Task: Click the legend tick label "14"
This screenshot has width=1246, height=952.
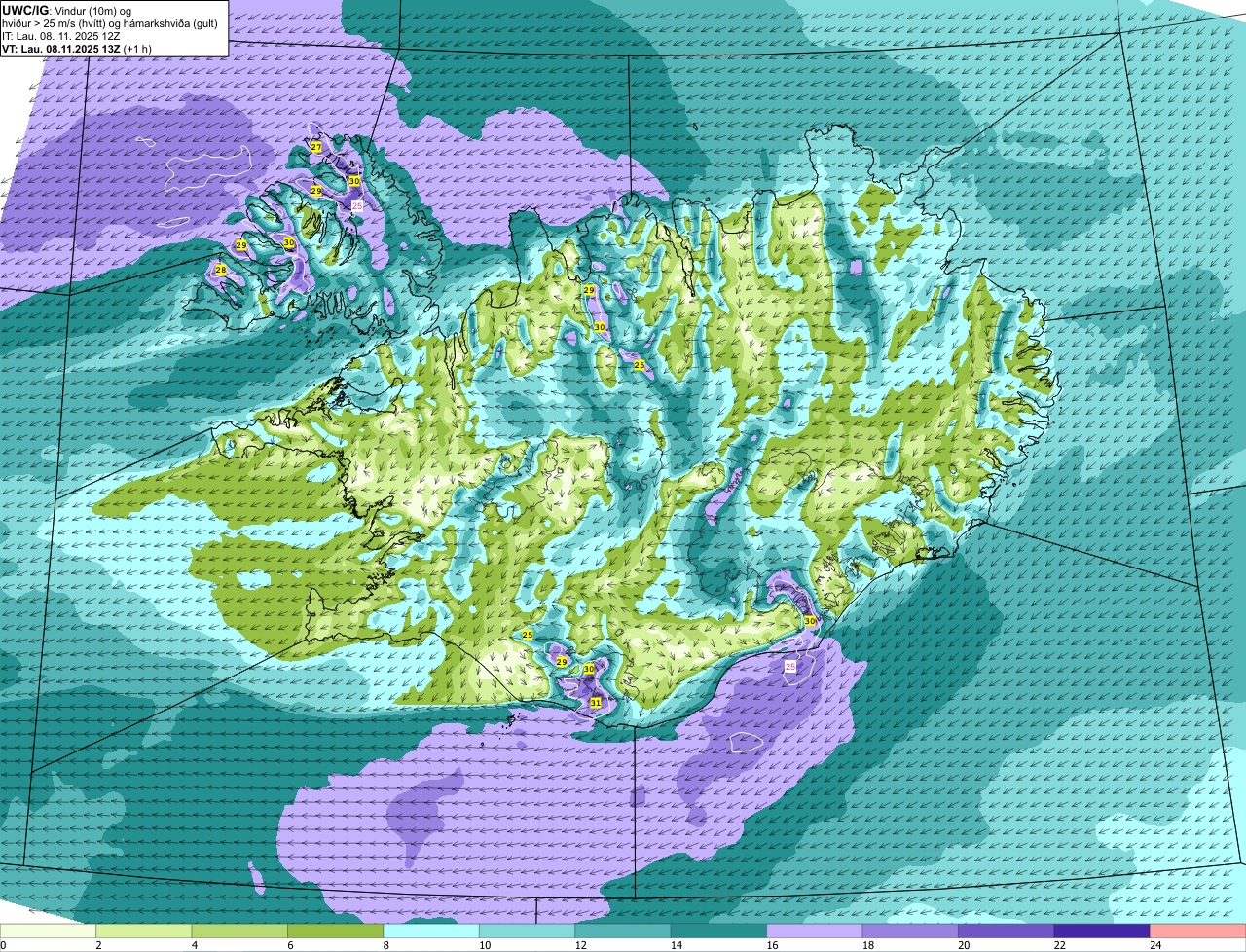Action: (676, 945)
